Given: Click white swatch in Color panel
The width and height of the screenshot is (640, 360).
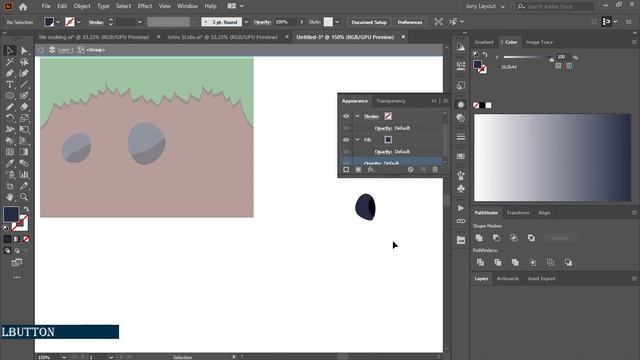Looking at the screenshot, I should 489,105.
